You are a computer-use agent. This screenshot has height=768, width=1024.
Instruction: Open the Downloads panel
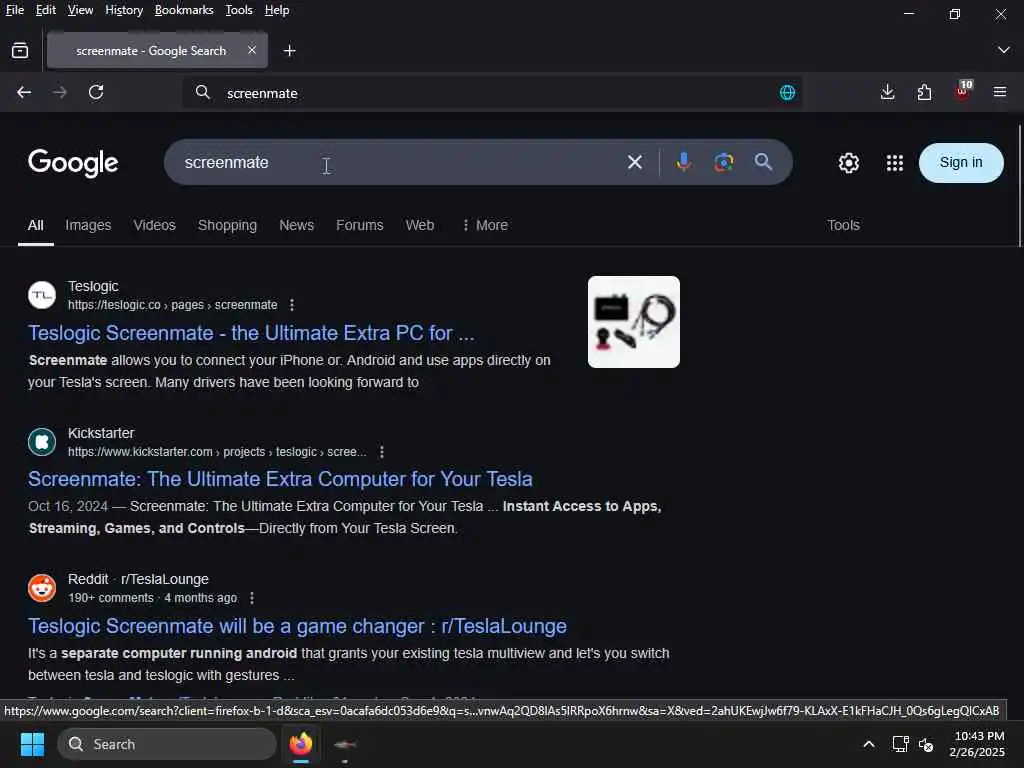click(x=887, y=92)
